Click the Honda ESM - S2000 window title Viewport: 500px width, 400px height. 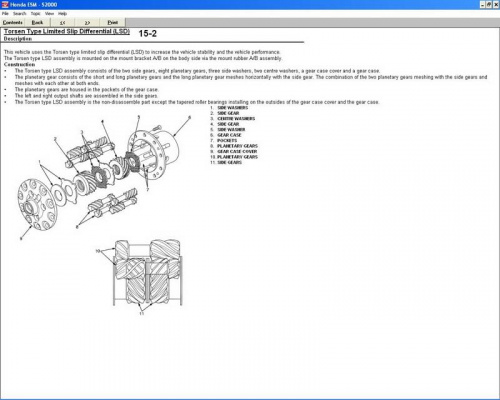(x=34, y=5)
